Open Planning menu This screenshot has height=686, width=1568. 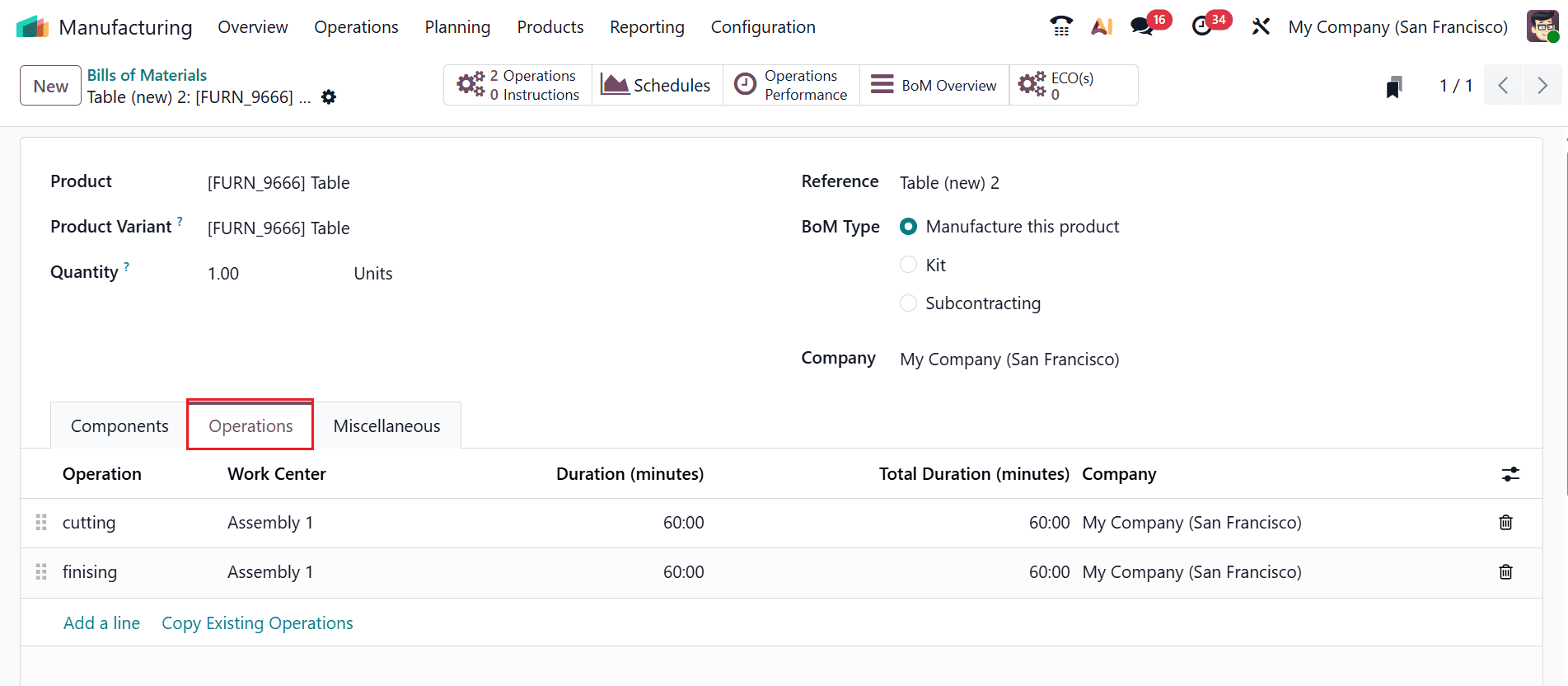click(457, 27)
